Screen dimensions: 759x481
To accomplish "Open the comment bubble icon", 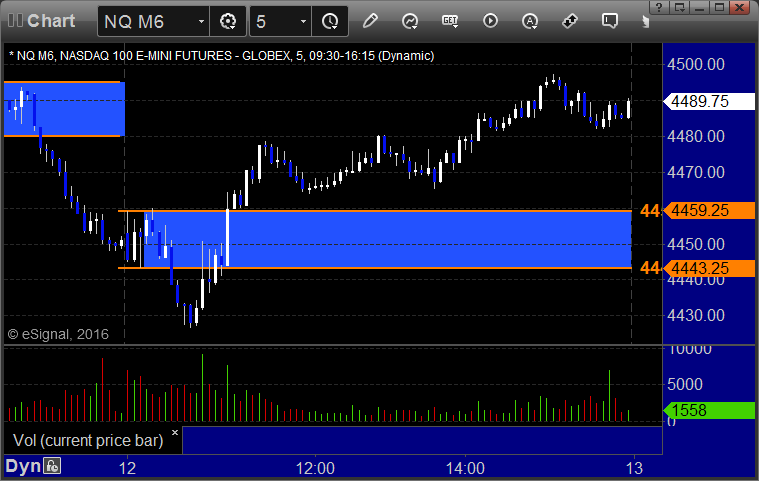I will 609,21.
